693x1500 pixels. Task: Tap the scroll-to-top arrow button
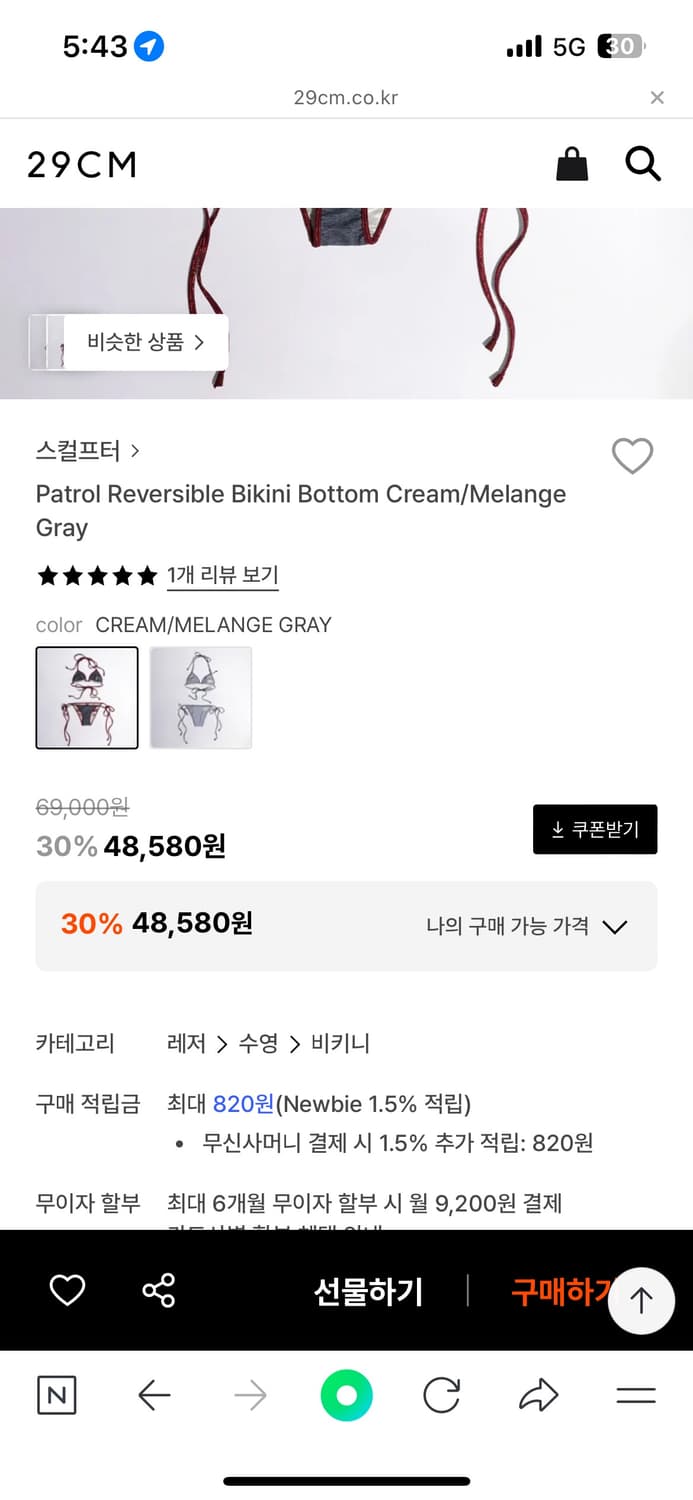(x=641, y=1300)
